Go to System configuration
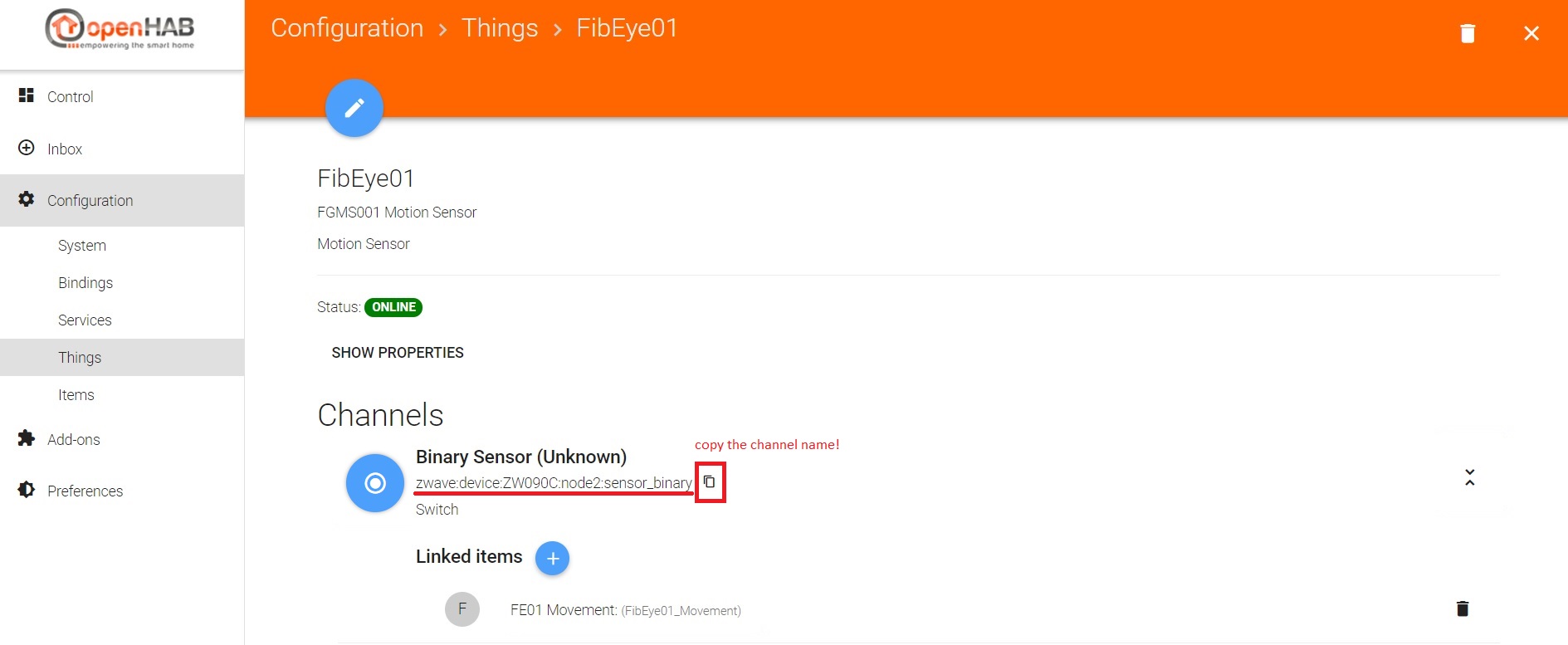The image size is (1568, 645). tap(82, 246)
